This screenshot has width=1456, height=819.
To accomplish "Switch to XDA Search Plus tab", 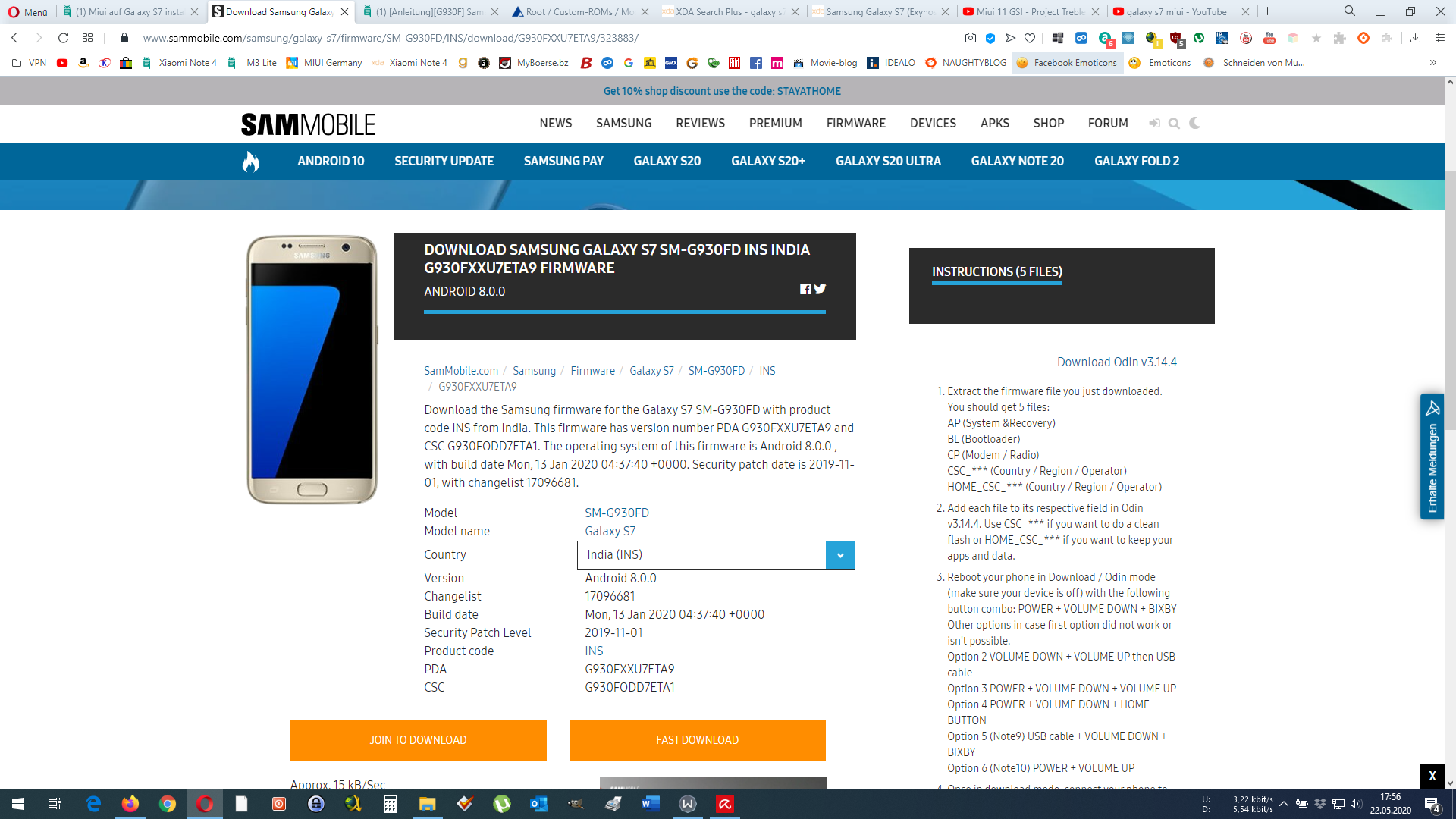I will tap(730, 11).
